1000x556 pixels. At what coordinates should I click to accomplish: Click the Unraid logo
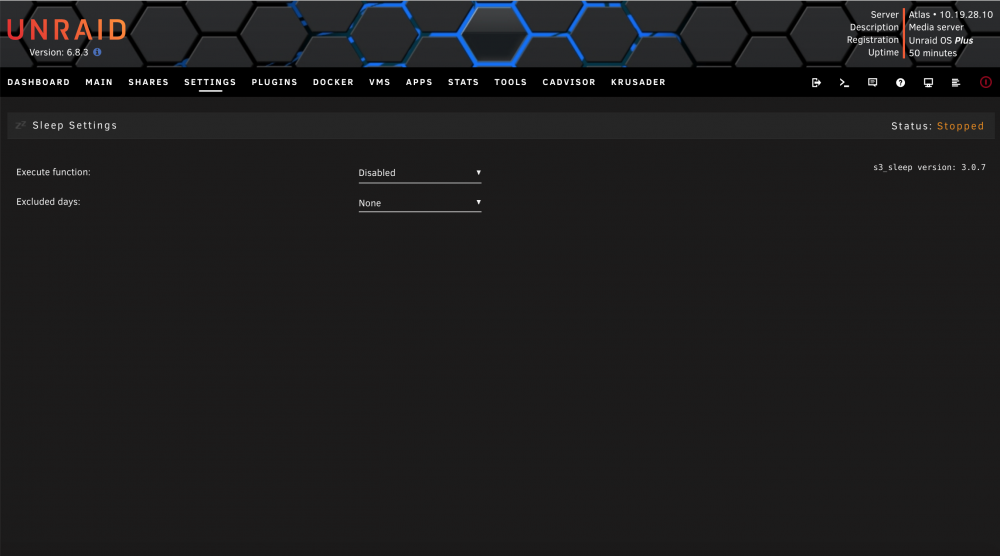[x=67, y=29]
